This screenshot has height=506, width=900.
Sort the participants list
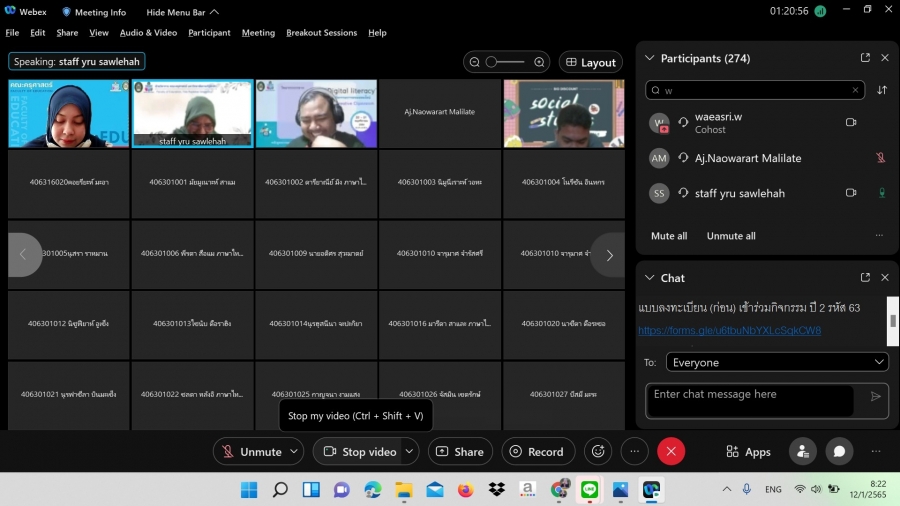882,90
